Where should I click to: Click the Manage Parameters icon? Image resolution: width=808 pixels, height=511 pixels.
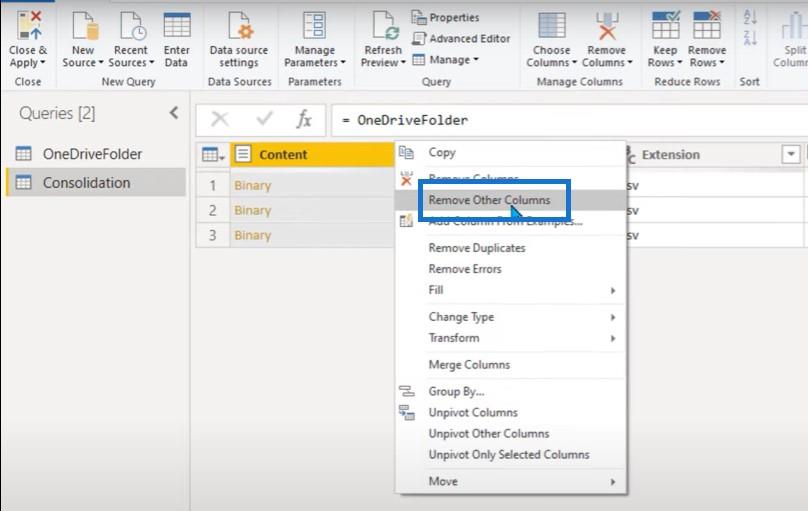click(x=314, y=26)
